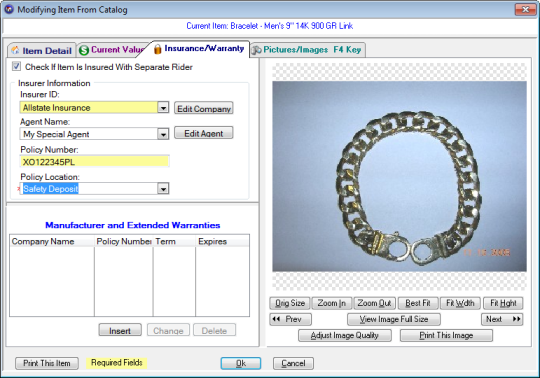Toggle Check If Item Is Insured With Separate Rider
The width and height of the screenshot is (540, 378).
pos(16,66)
